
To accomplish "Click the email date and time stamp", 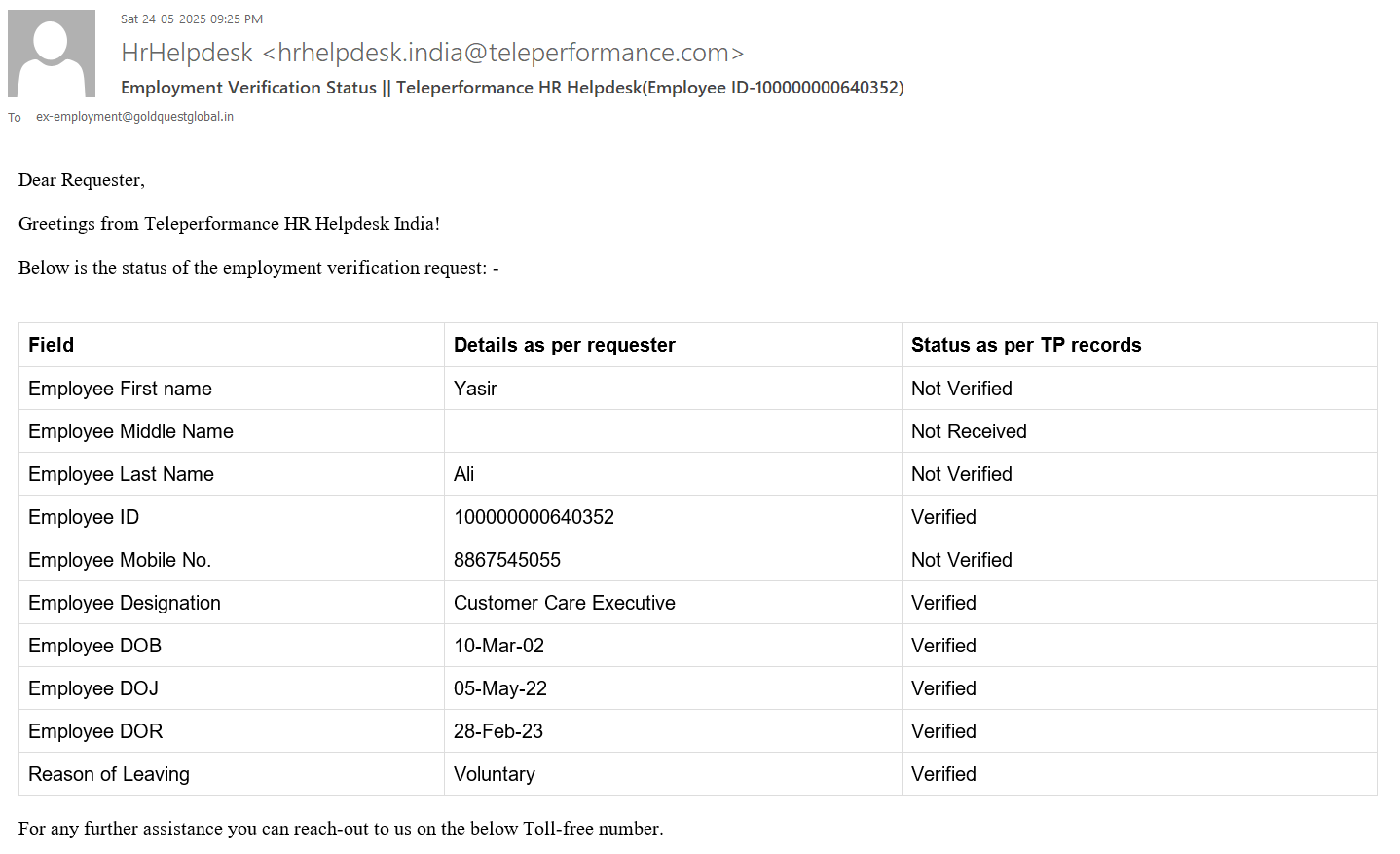I will (x=192, y=19).
